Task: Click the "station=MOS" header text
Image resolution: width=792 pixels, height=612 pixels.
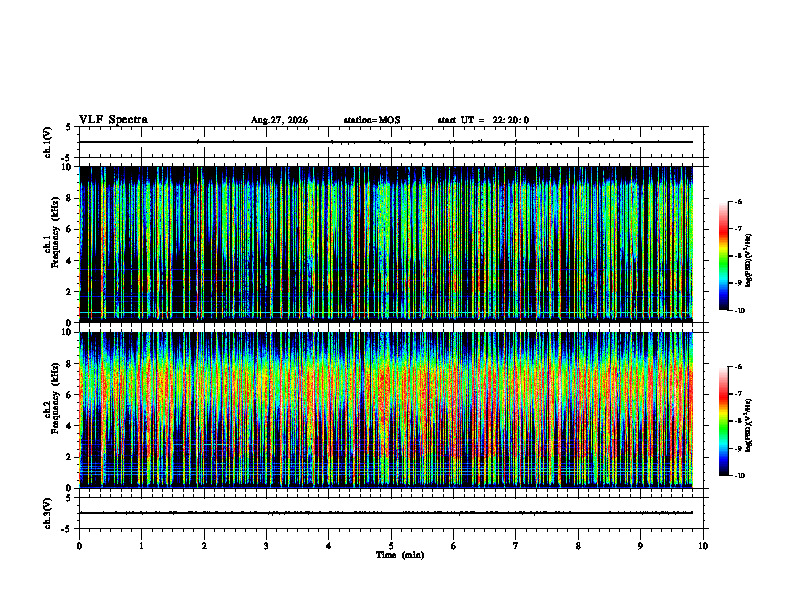Action: (x=372, y=120)
